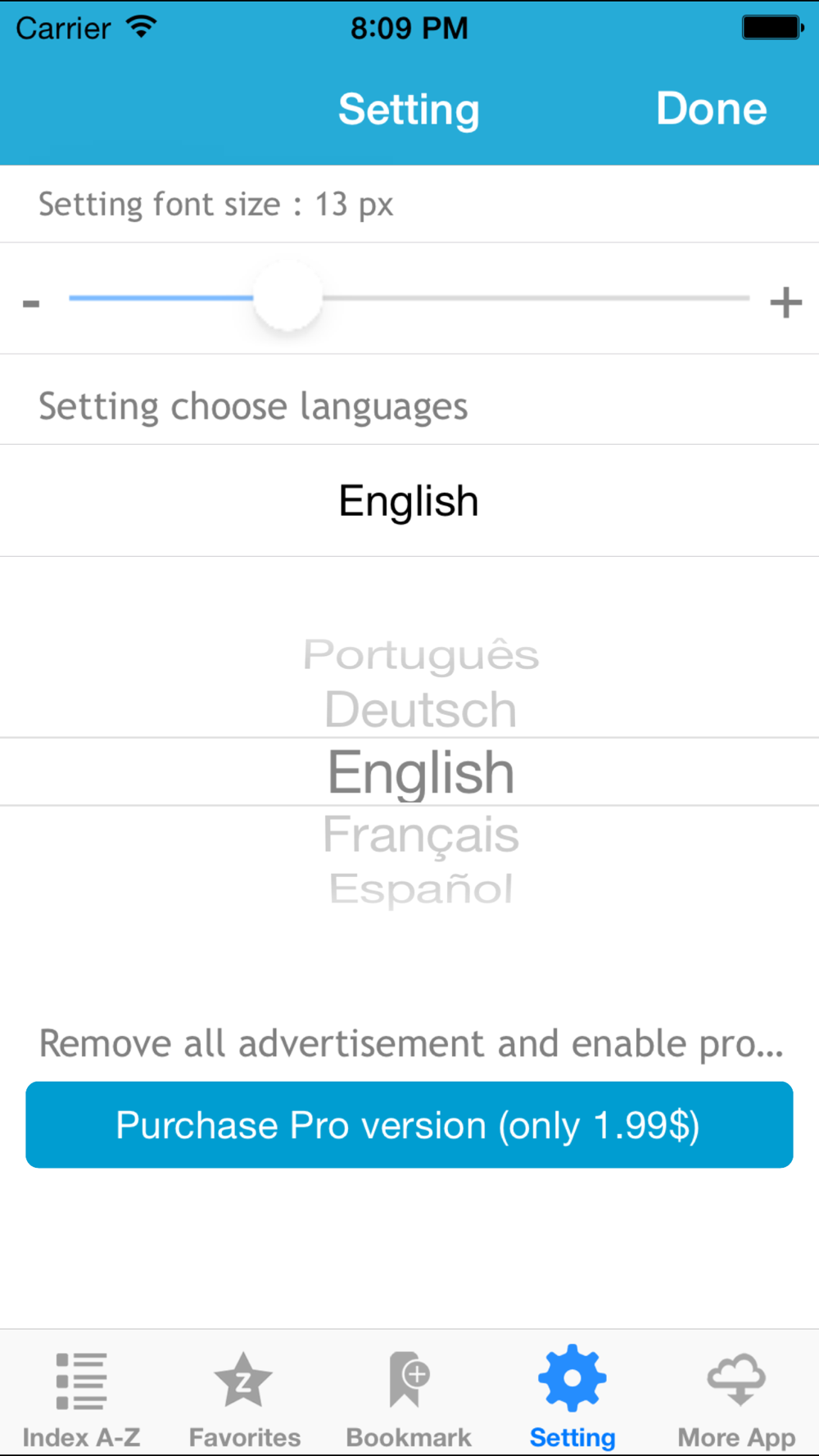The height and width of the screenshot is (1456, 819).
Task: Tap the Wi-Fi status icon
Action: 142,27
